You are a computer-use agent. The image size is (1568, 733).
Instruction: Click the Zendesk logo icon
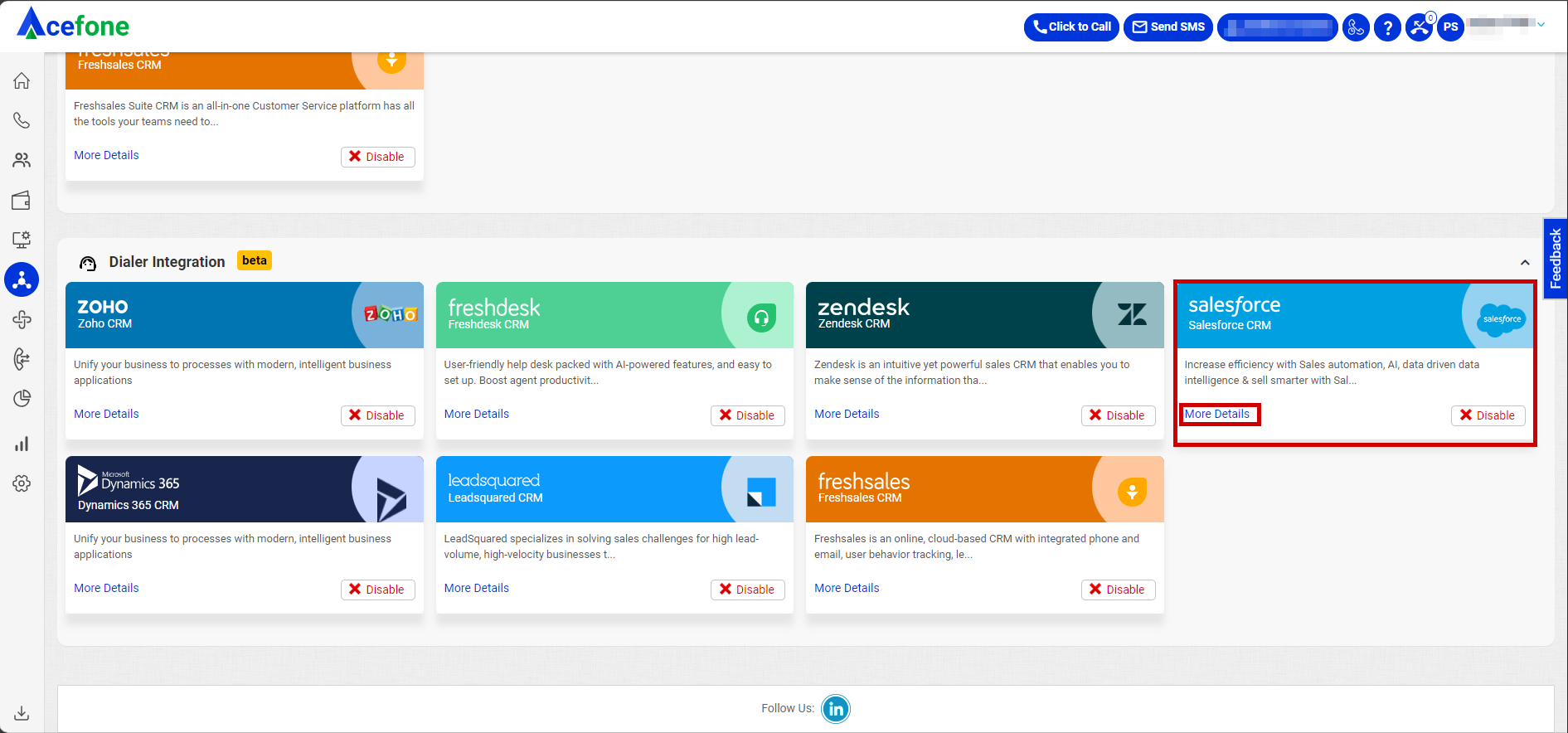(x=1132, y=314)
